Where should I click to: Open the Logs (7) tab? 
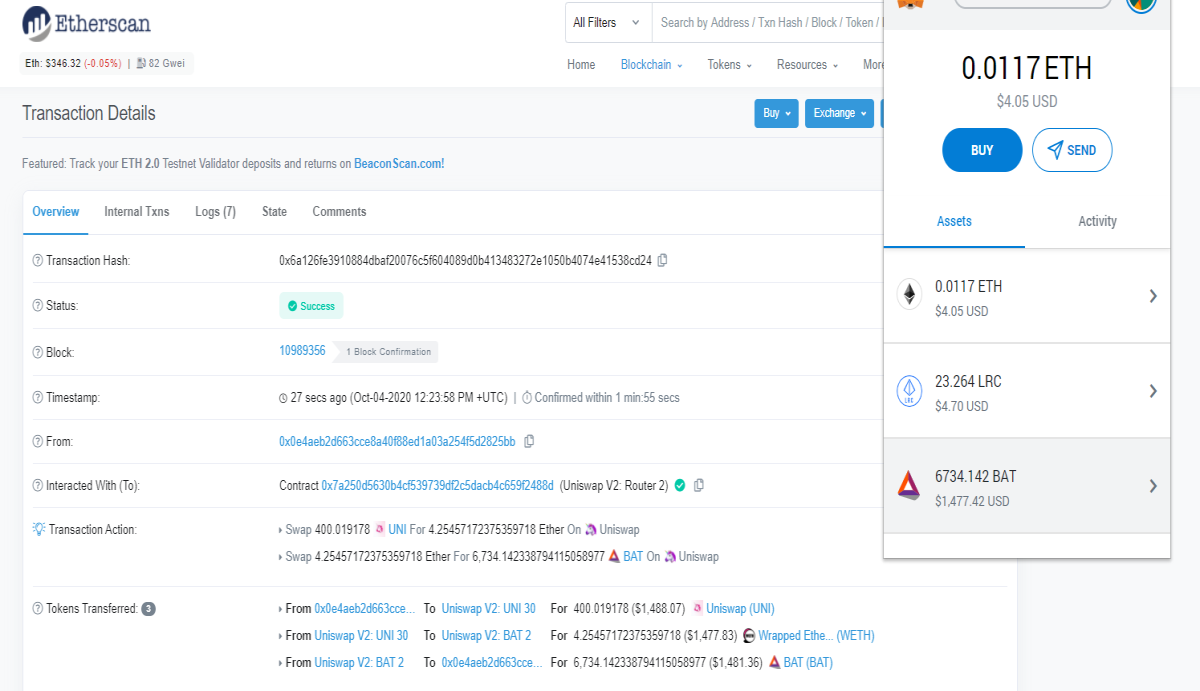[215, 212]
